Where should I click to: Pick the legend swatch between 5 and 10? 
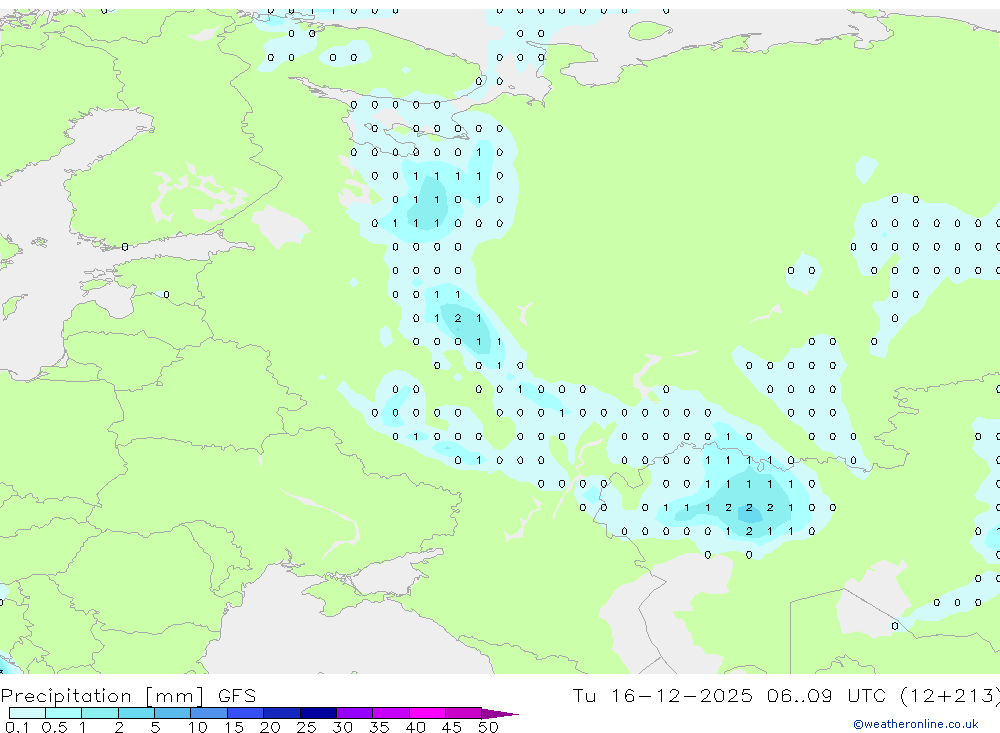173,713
